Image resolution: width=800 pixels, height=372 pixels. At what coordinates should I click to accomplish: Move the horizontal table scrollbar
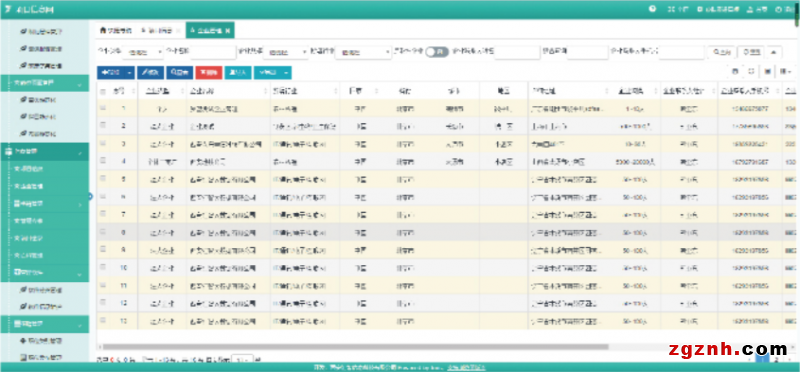[356, 346]
